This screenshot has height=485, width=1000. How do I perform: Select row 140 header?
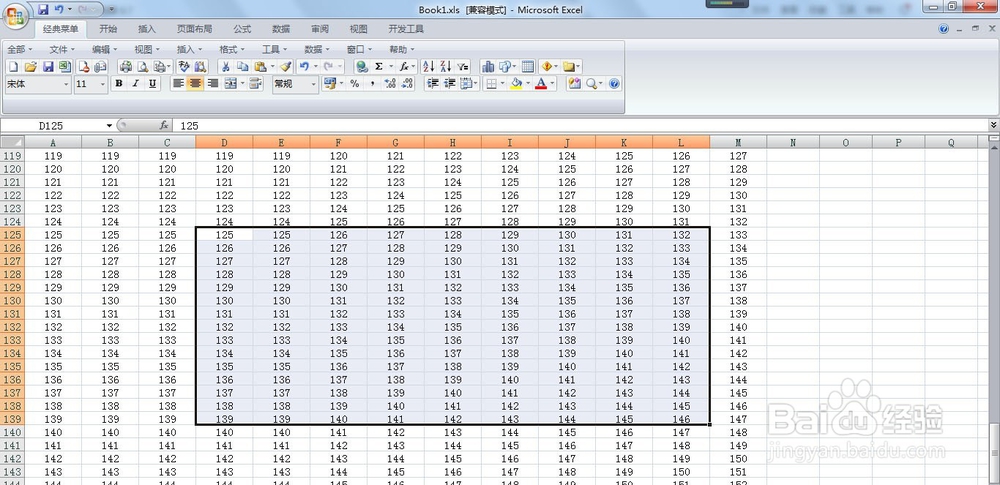tap(12, 432)
